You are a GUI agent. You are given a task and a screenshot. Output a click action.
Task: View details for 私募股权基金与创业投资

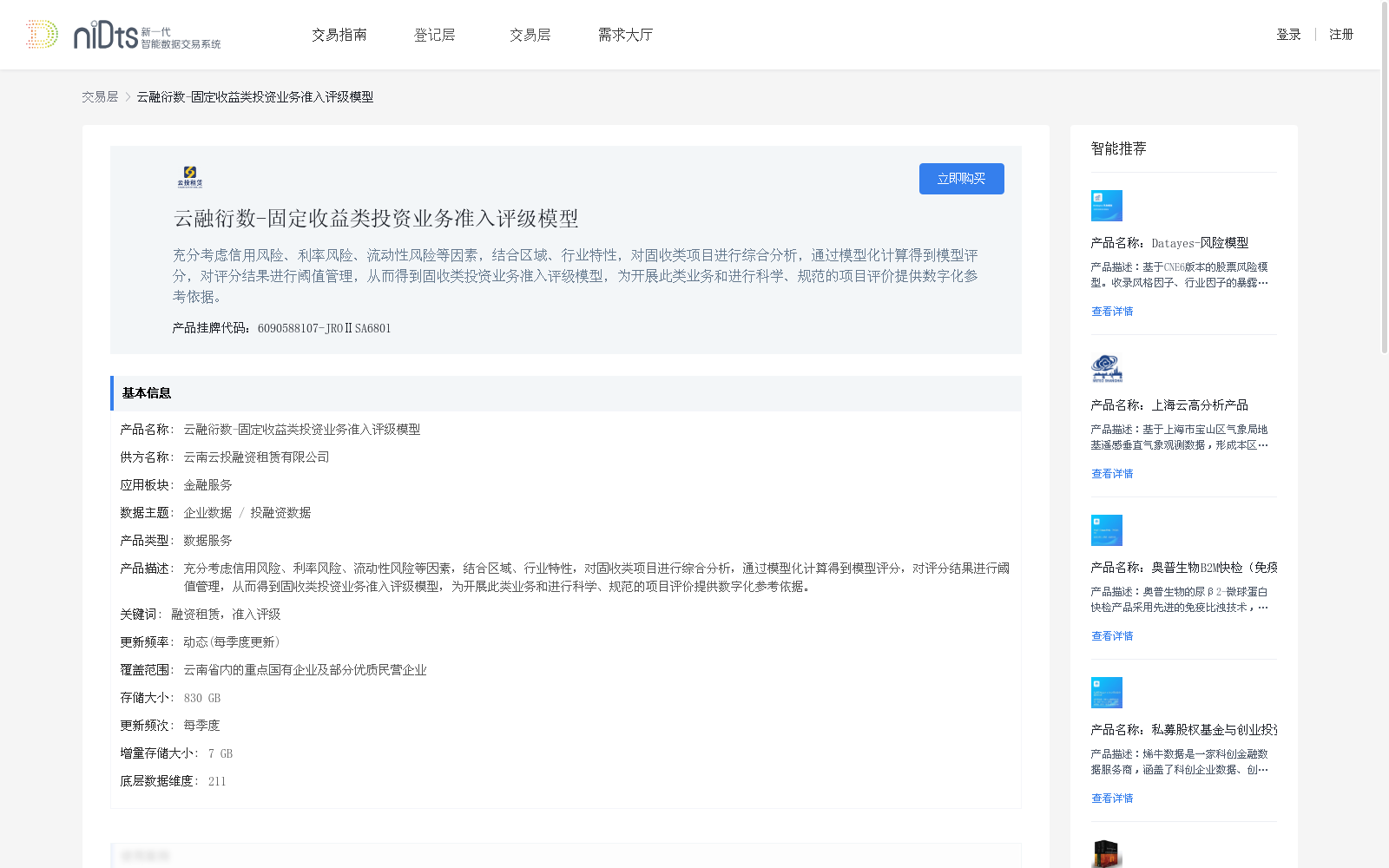[x=1112, y=799]
